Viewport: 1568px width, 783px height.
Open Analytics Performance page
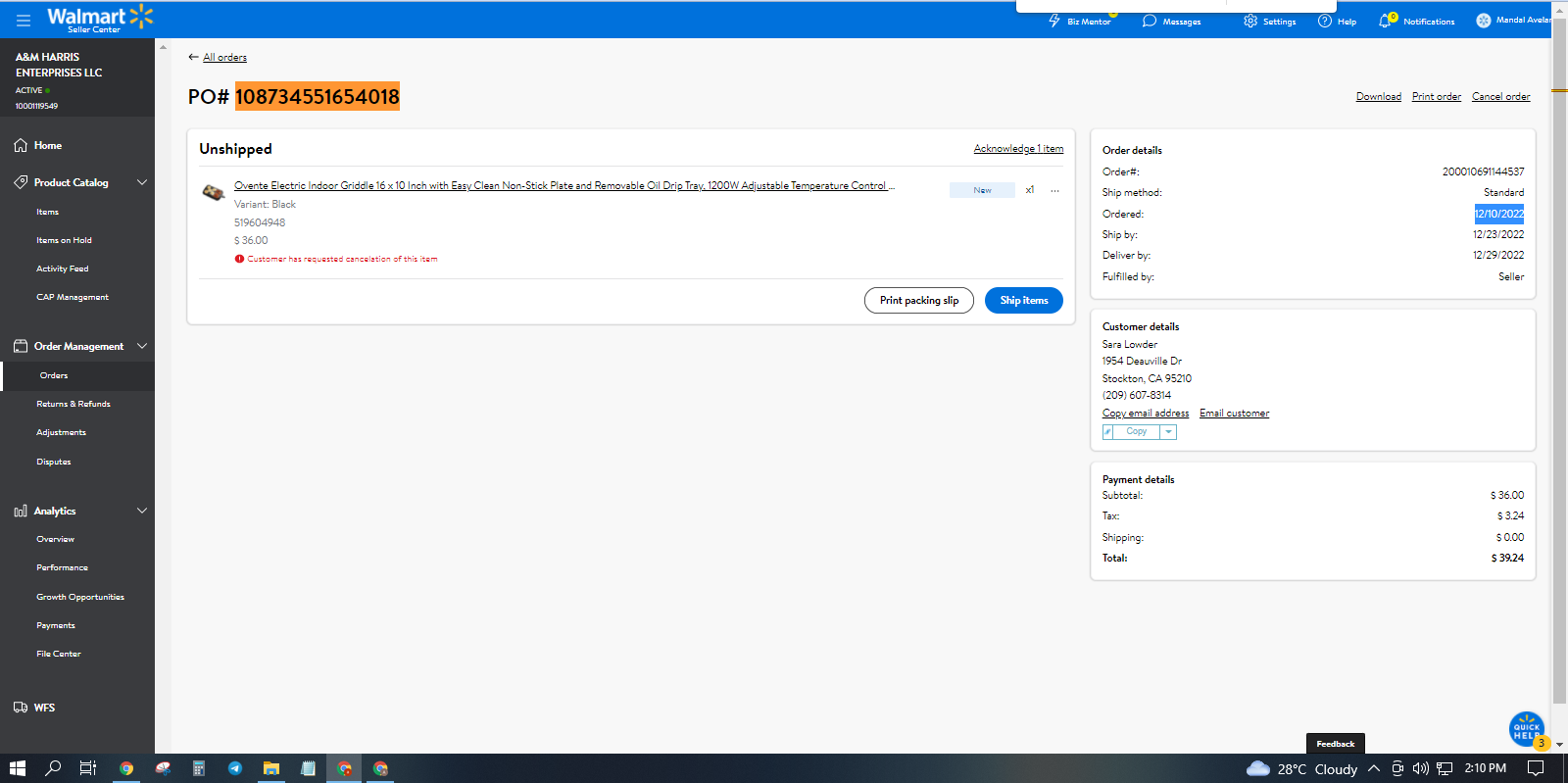62,567
